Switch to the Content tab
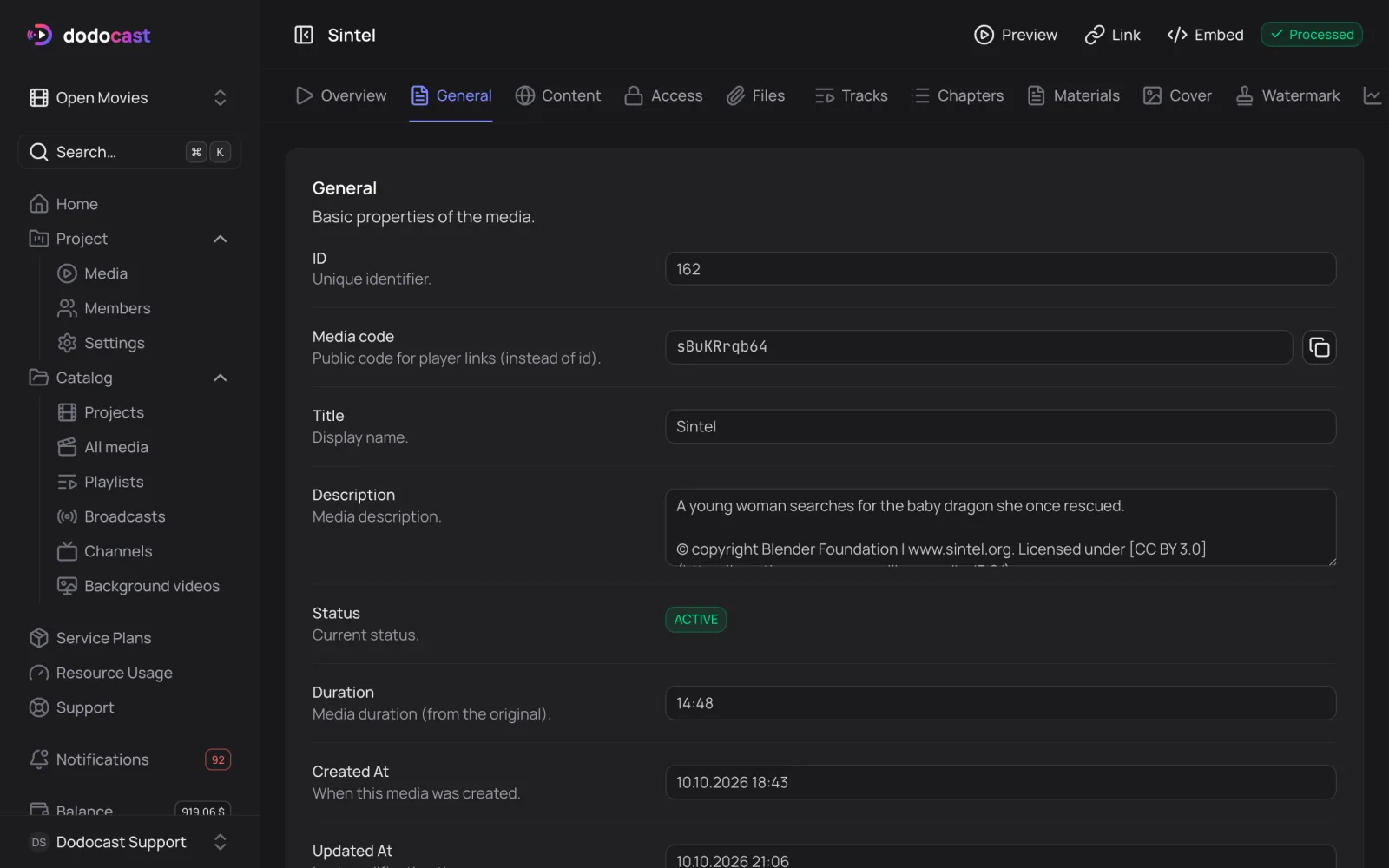This screenshot has width=1389, height=868. coord(557,95)
